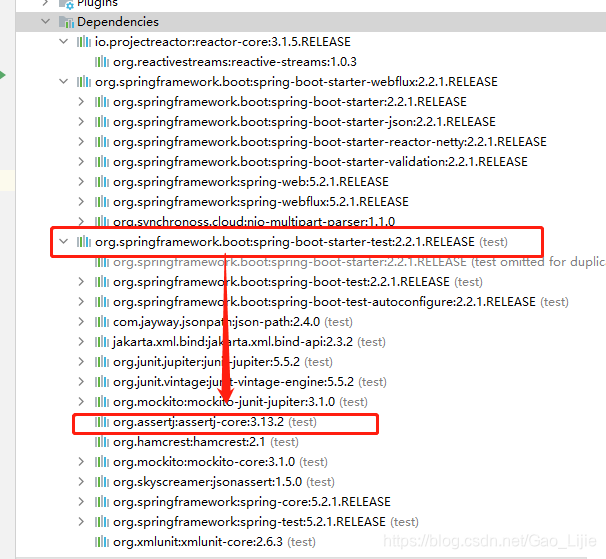Expand spring-boot-test:2.2.1.RELEASE dependency
Viewport: 606px width, 559px height.
pos(81,282)
